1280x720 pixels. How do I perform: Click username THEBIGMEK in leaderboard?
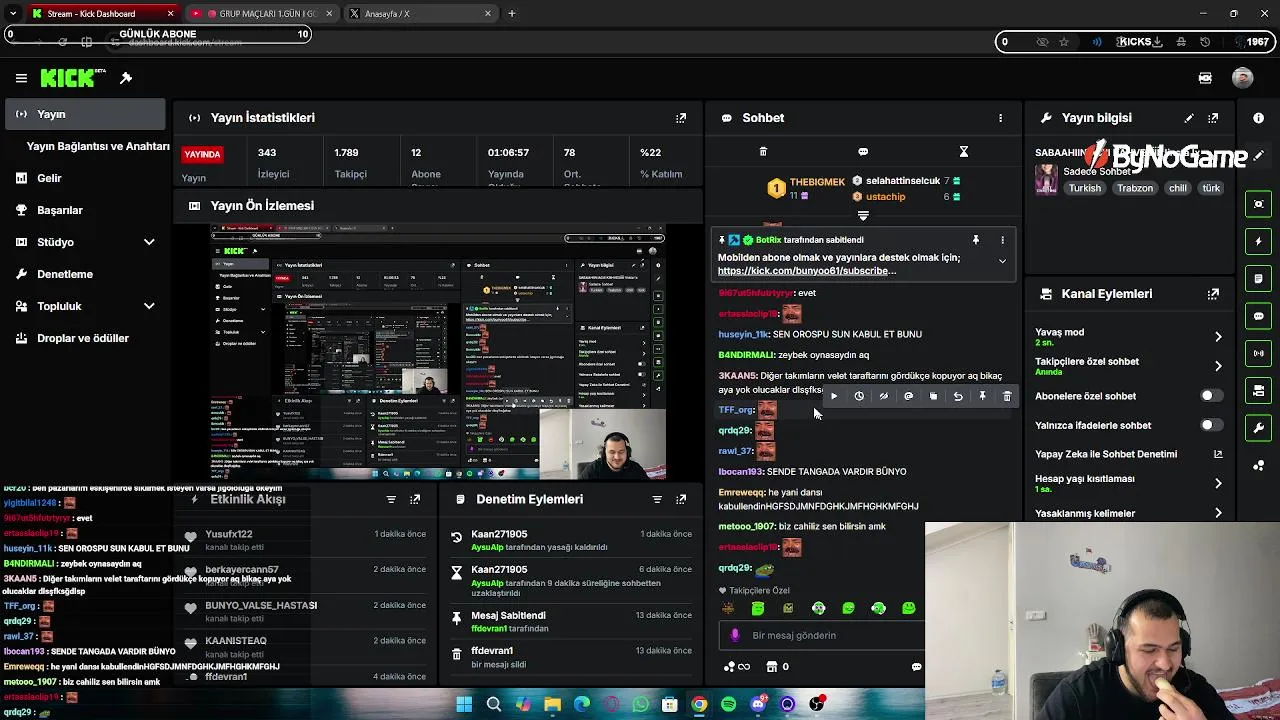pyautogui.click(x=817, y=182)
